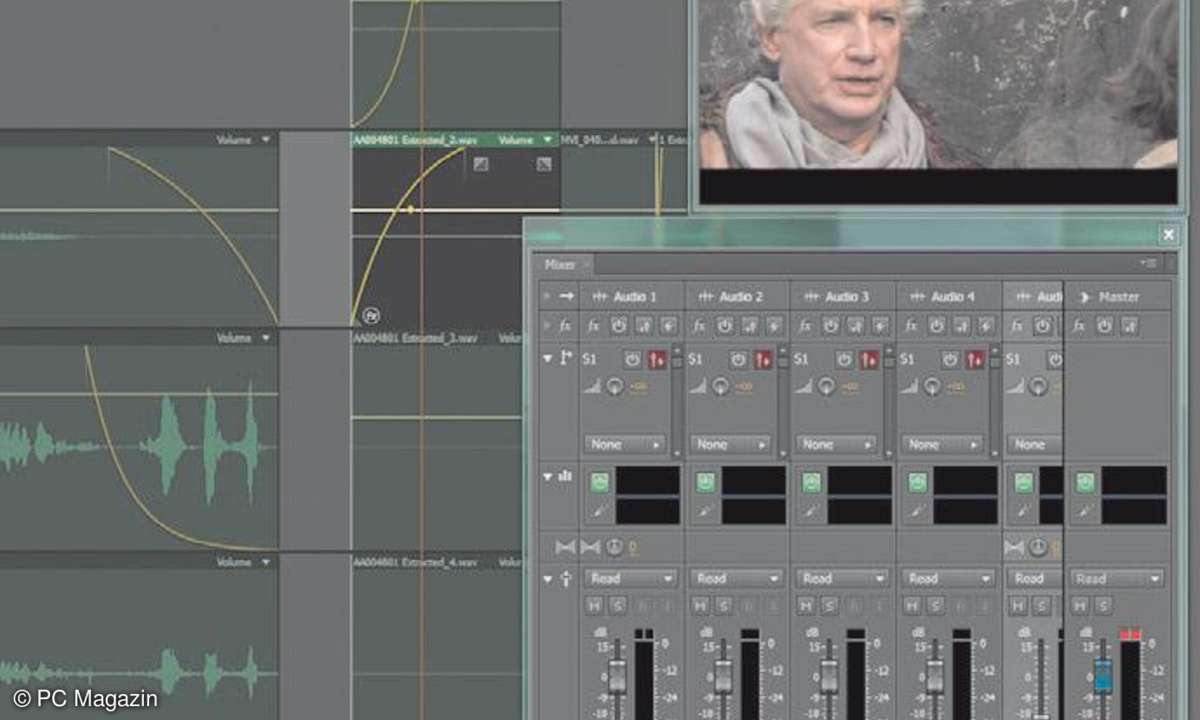Screen dimensions: 1200x720
Task: Click Audio 1 EQ edit pencil icon
Action: 599,511
